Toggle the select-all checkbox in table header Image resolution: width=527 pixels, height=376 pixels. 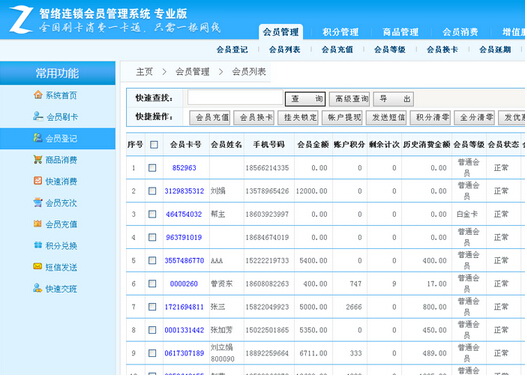[x=154, y=145]
